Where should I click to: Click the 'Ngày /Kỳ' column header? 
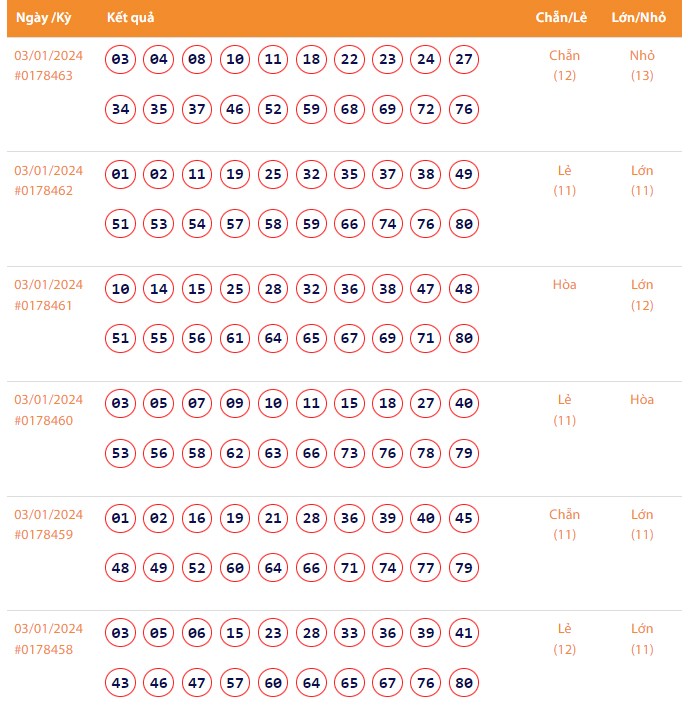pos(44,18)
